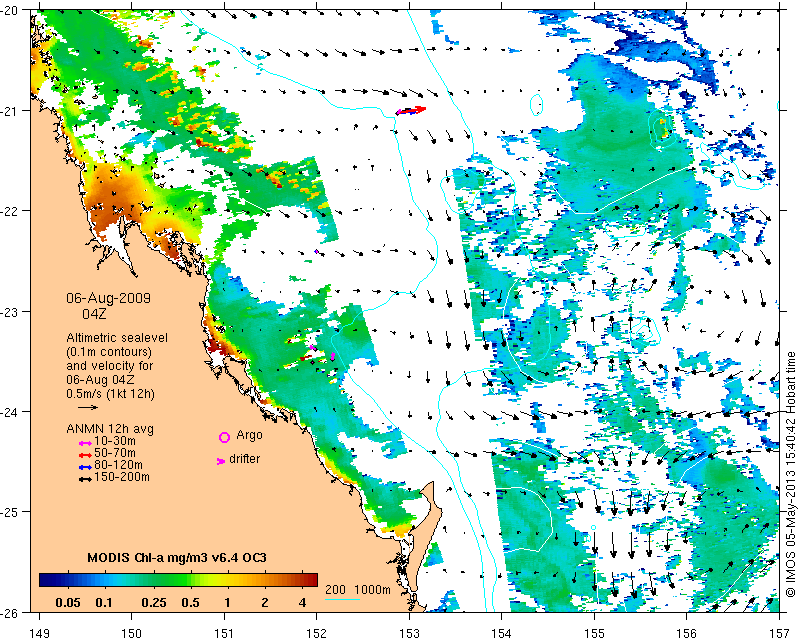Click the '10-30m' depth label
The height and width of the screenshot is (640, 800).
pyautogui.click(x=115, y=441)
